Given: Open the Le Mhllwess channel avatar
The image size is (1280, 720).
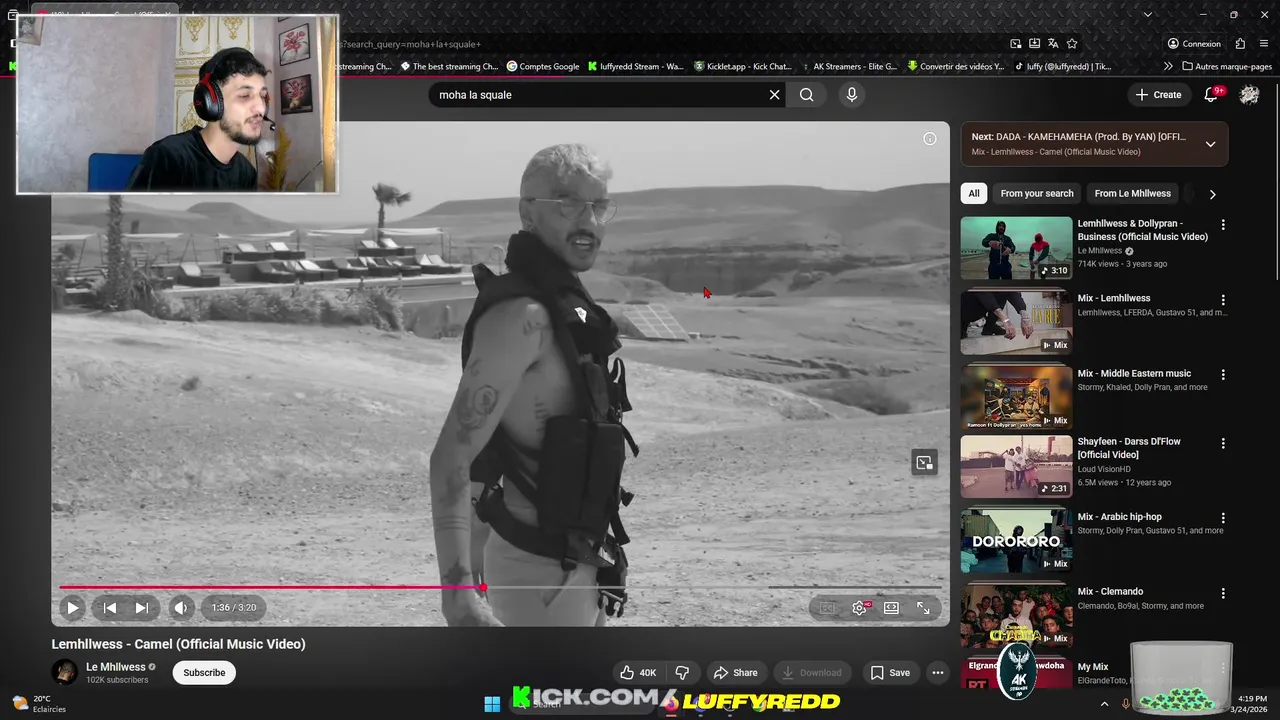Looking at the screenshot, I should point(65,672).
